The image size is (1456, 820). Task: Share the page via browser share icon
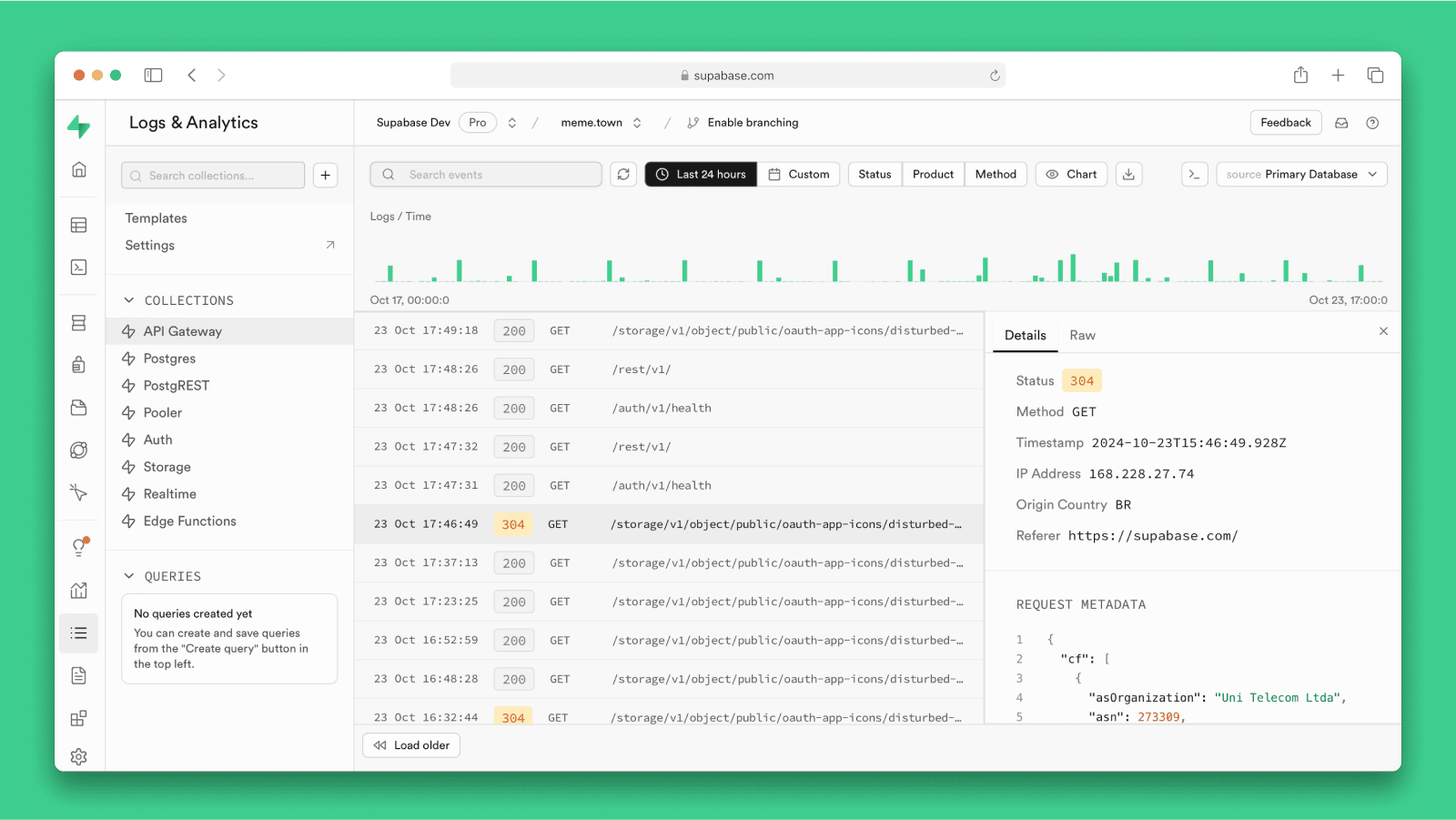[x=1301, y=76]
